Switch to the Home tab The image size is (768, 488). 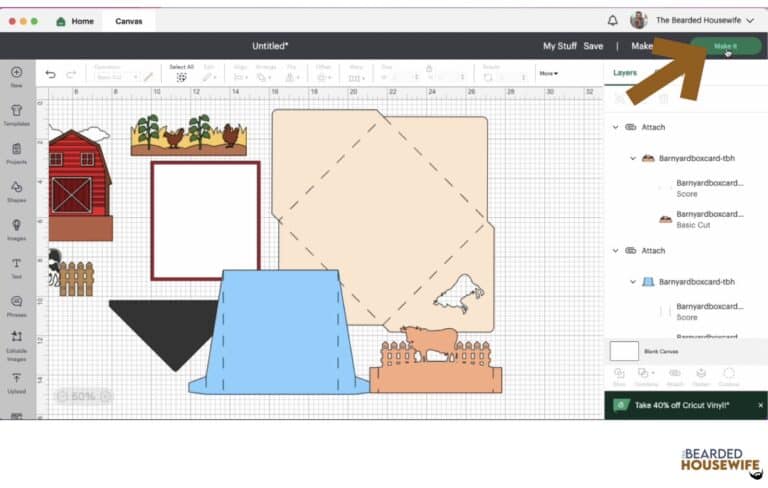[x=75, y=20]
